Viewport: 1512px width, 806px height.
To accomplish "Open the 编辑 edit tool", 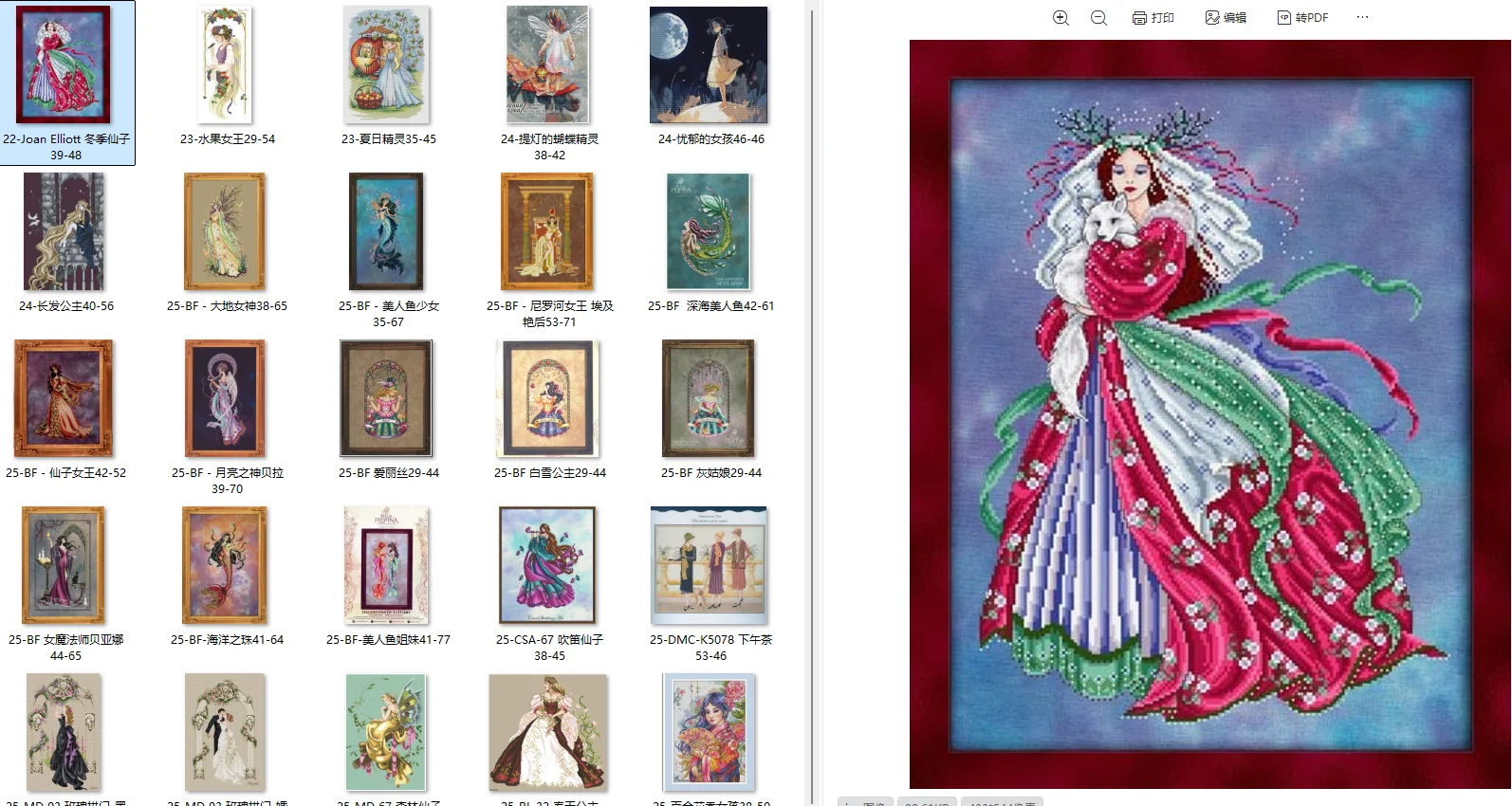I will click(x=1226, y=18).
